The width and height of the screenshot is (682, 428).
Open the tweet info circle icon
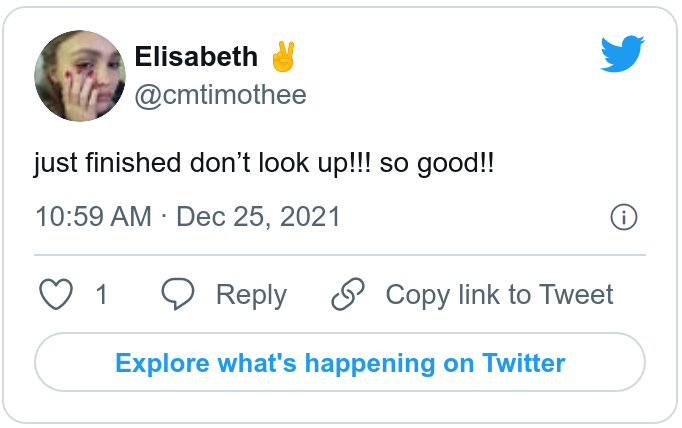pyautogui.click(x=623, y=218)
